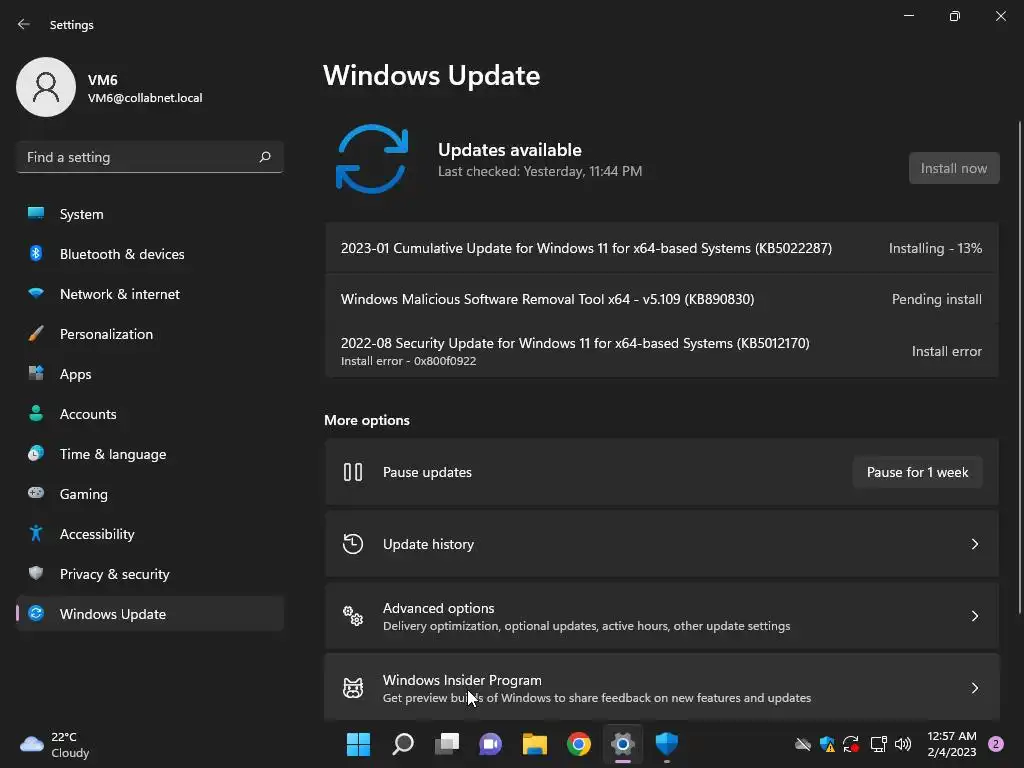This screenshot has width=1024, height=768.
Task: Click the Last checked timestamp text
Action: click(539, 171)
